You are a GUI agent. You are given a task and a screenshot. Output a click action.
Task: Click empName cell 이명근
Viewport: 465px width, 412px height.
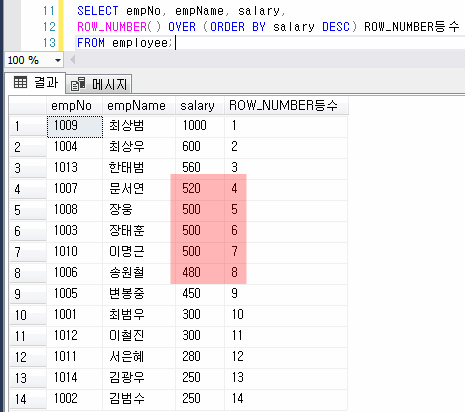click(139, 252)
